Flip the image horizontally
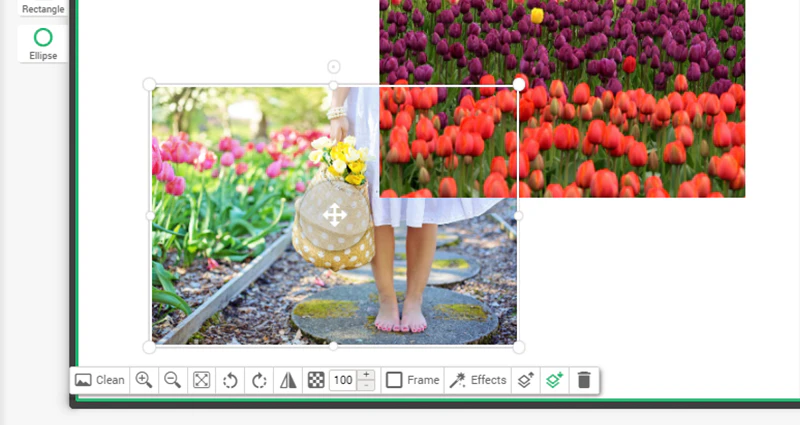 click(288, 380)
